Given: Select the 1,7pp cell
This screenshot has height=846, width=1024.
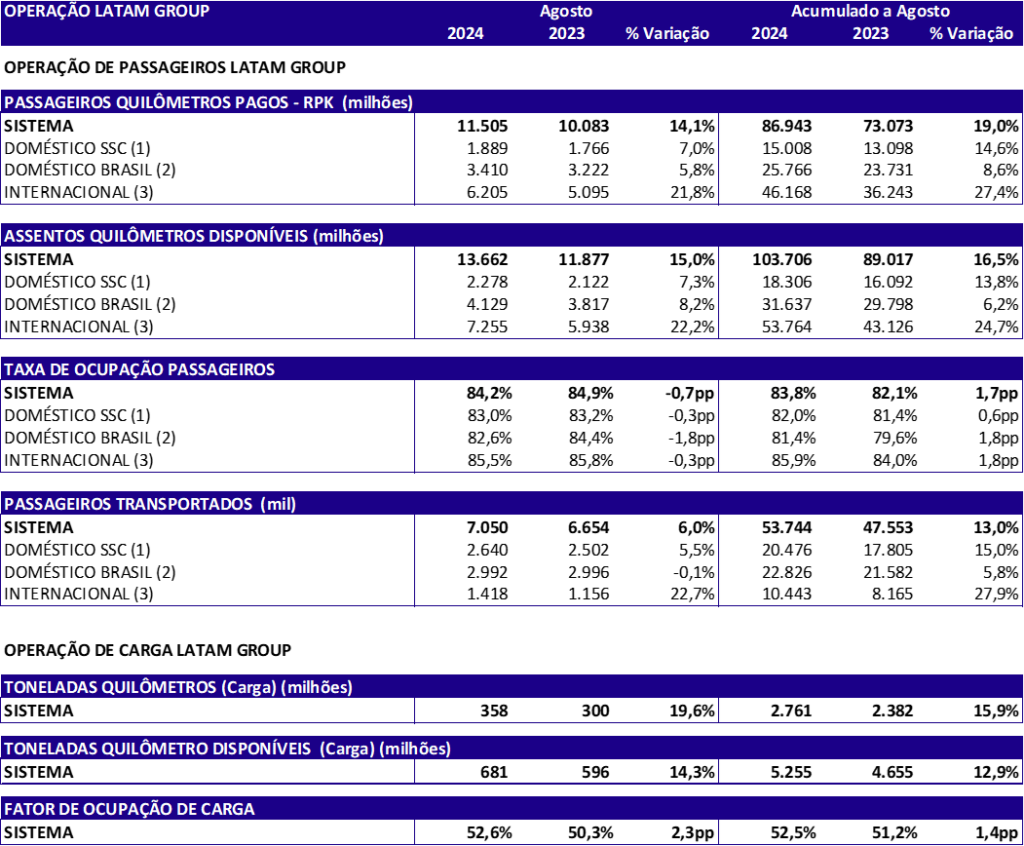Looking at the screenshot, I should point(998,393).
